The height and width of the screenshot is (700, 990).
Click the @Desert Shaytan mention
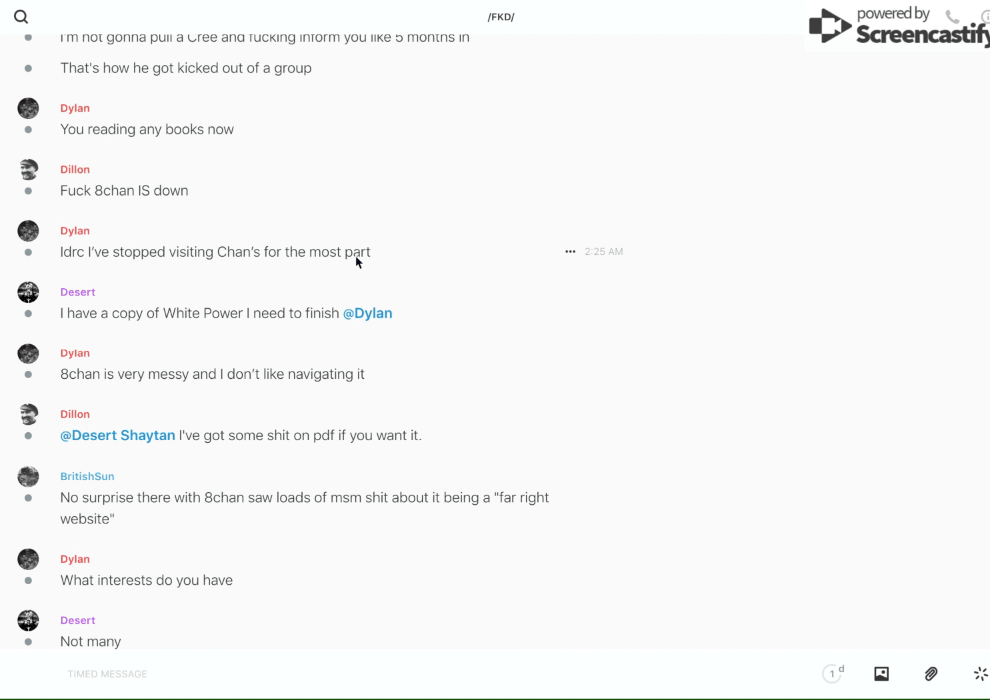[118, 435]
